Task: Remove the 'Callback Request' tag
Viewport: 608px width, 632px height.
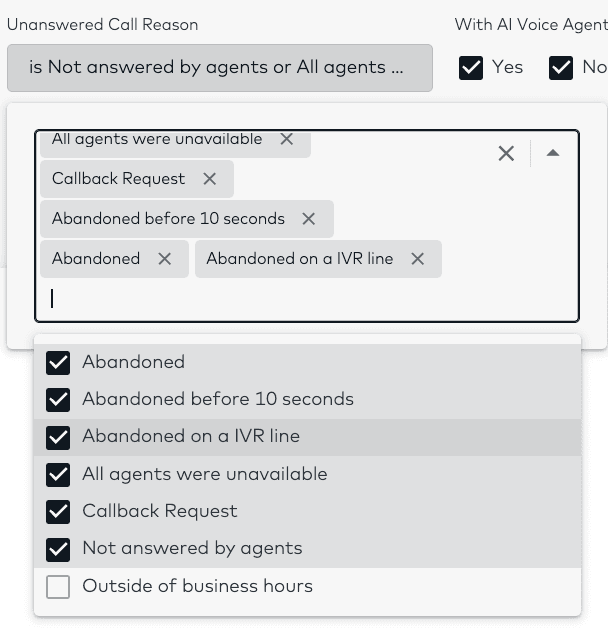Action: click(210, 179)
